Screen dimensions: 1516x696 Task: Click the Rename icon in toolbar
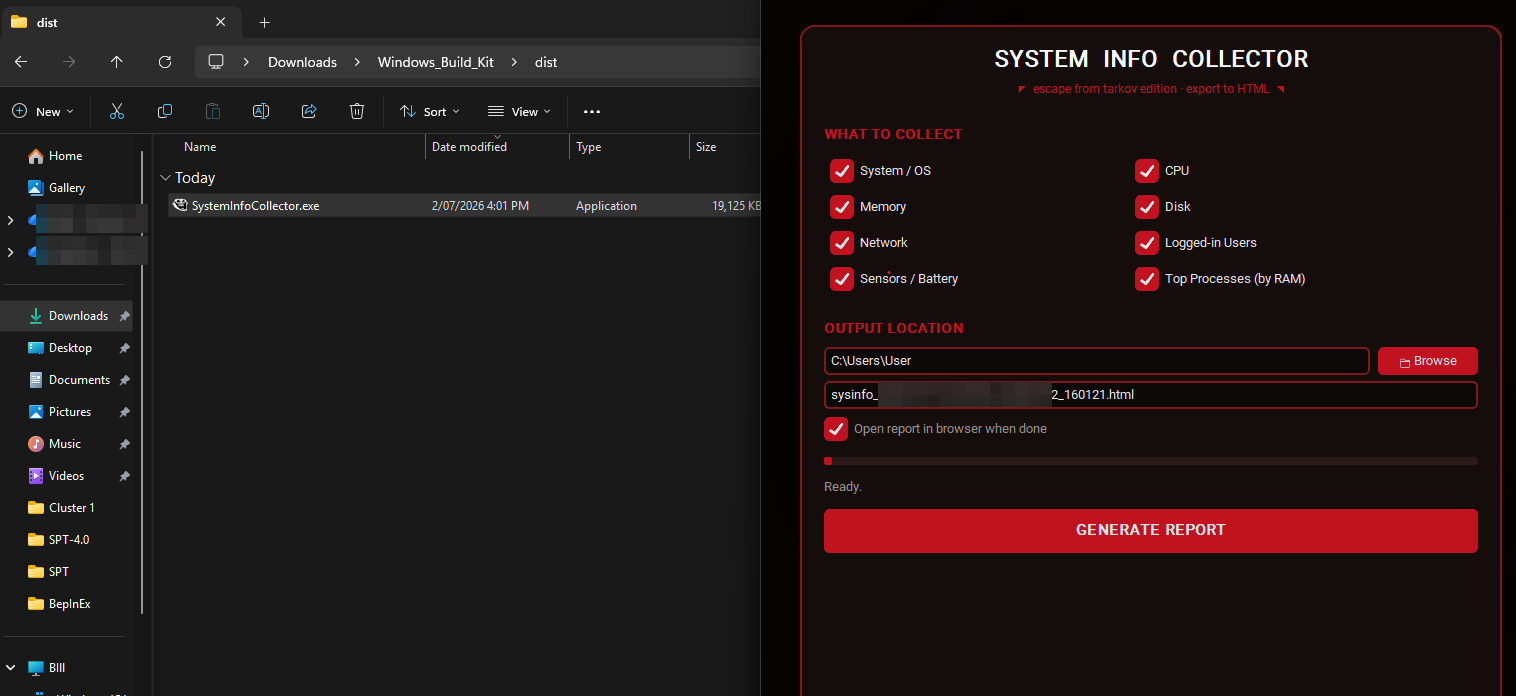[x=261, y=111]
